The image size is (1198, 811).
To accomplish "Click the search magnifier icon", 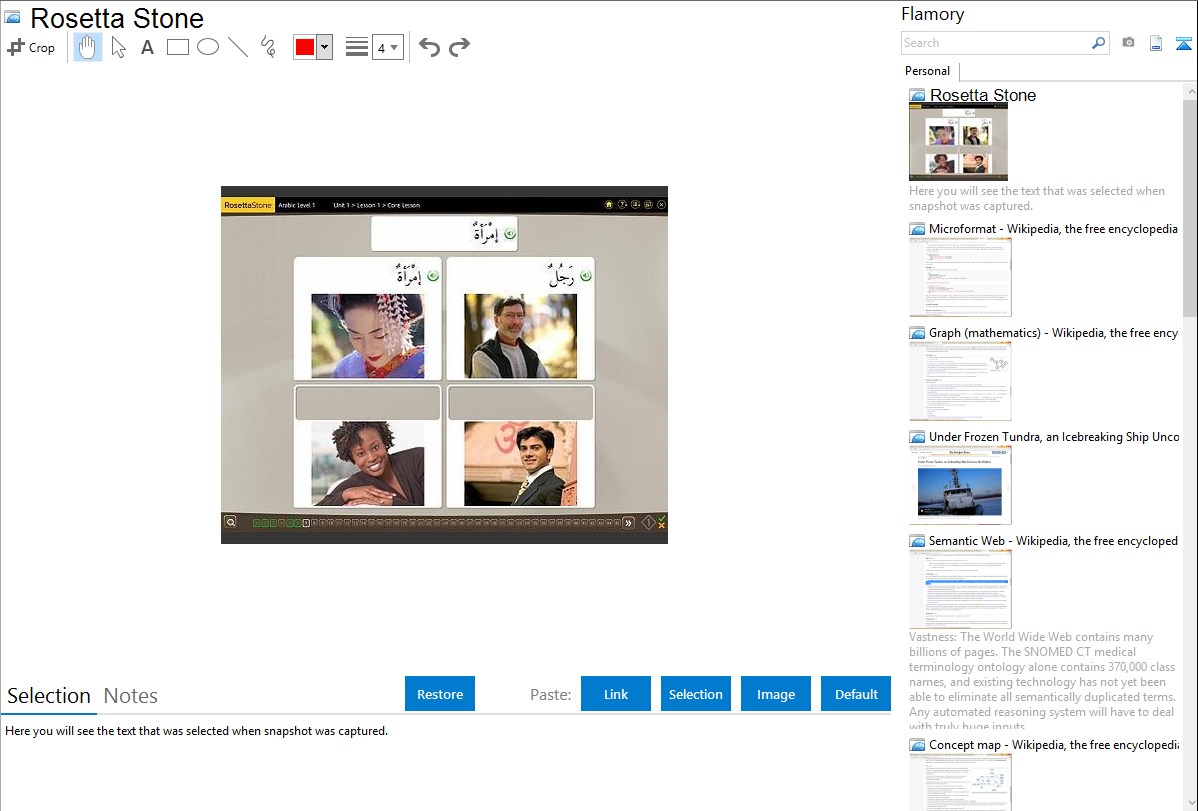I will click(x=1099, y=43).
